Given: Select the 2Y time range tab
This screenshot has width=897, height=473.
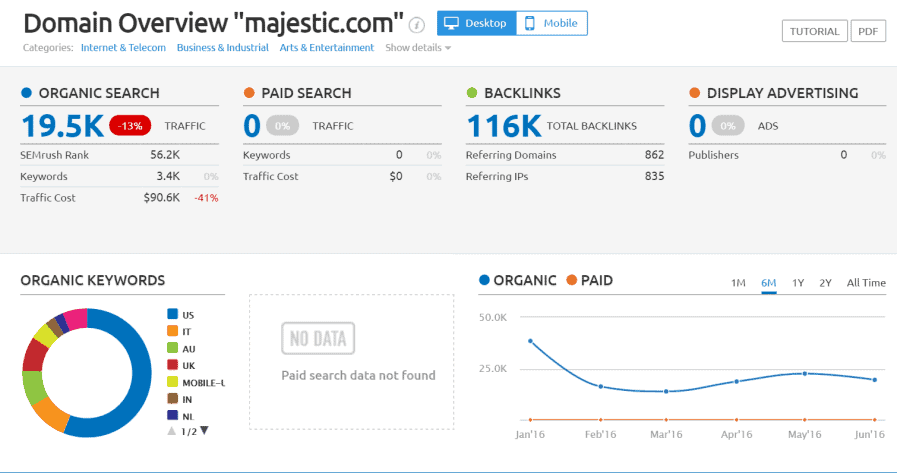Looking at the screenshot, I should point(825,283).
